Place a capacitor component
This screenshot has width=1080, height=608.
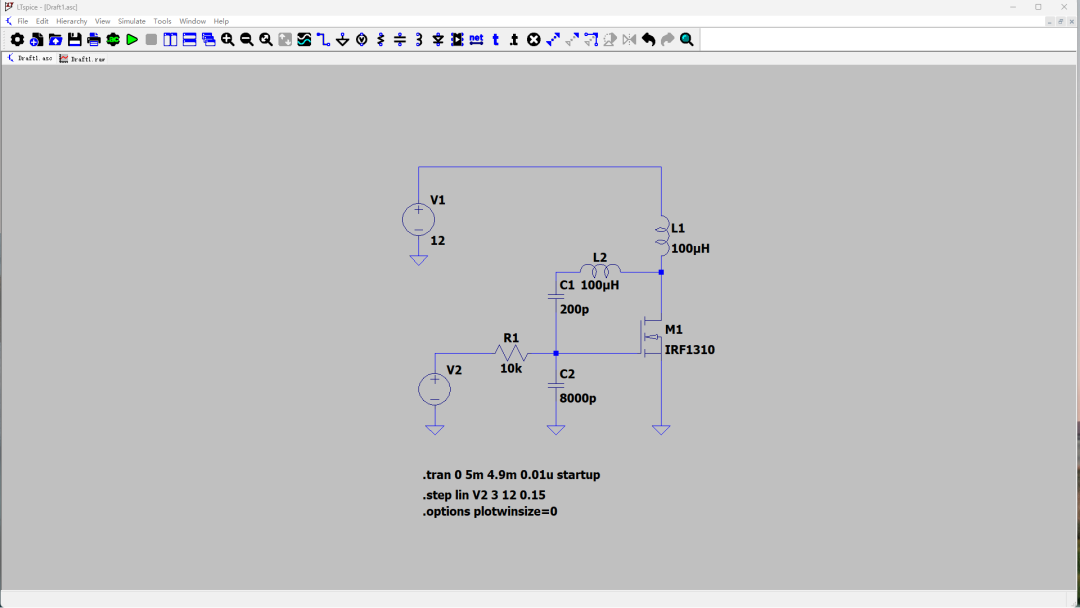click(399, 40)
